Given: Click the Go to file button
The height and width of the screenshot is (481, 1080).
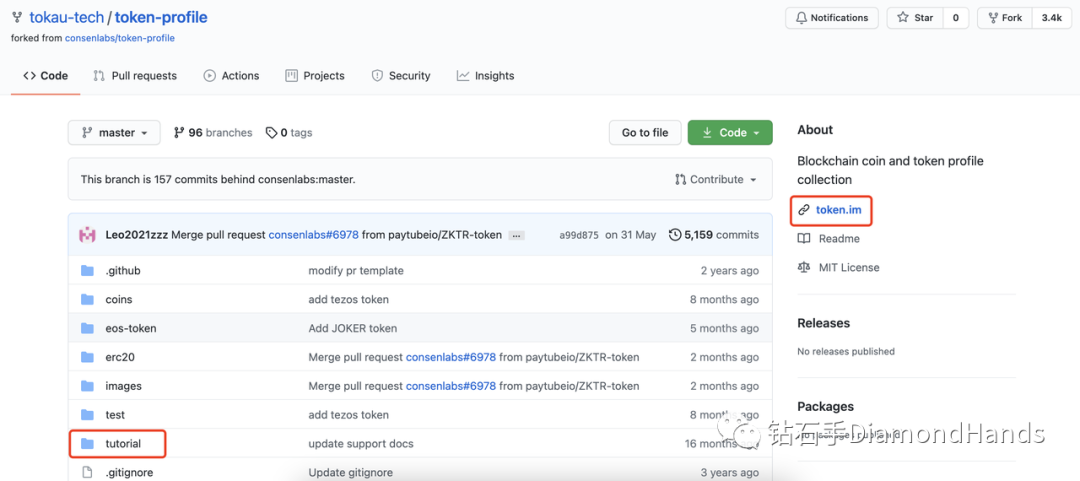Looking at the screenshot, I should pyautogui.click(x=645, y=133).
